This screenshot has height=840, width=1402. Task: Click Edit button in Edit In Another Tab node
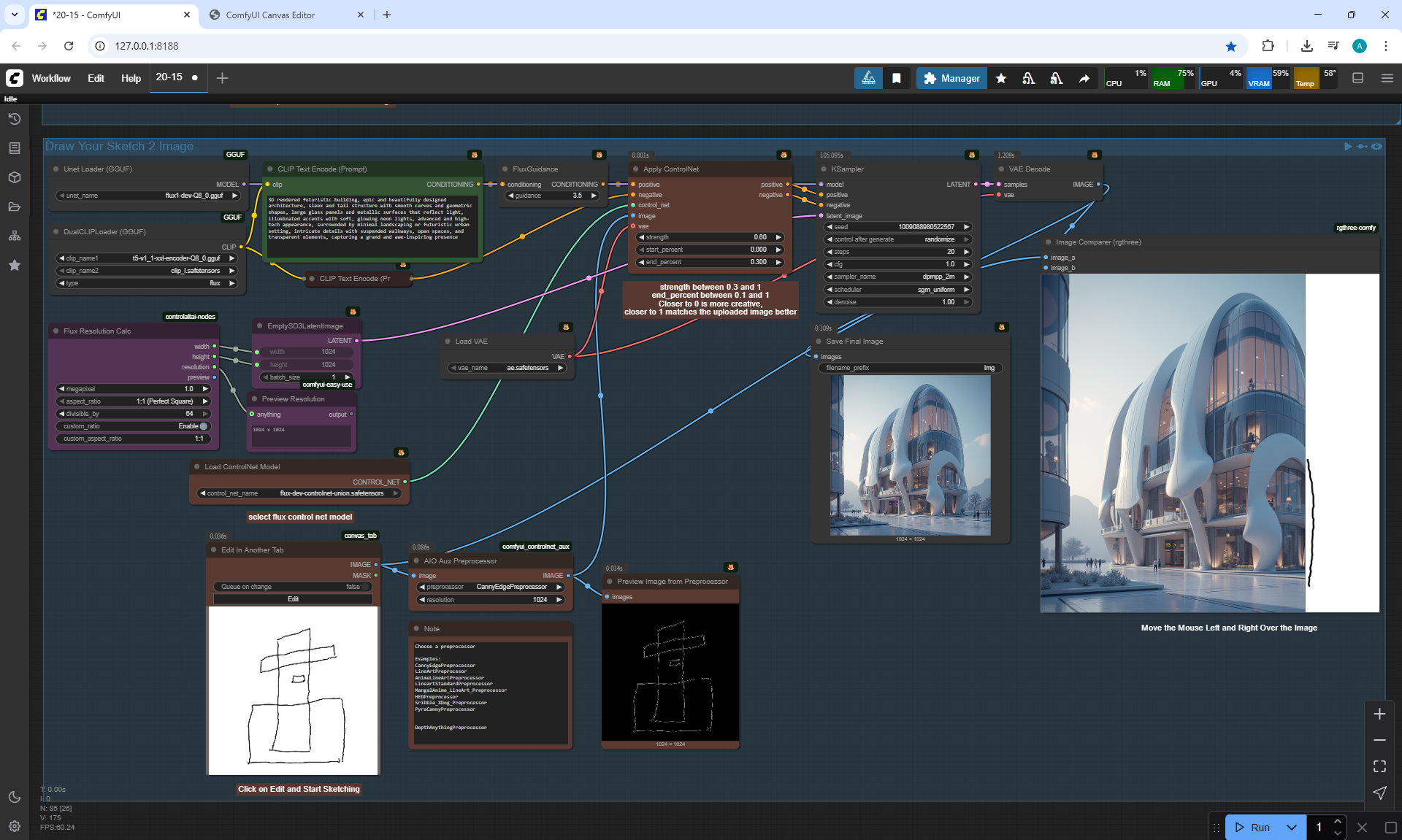[293, 599]
